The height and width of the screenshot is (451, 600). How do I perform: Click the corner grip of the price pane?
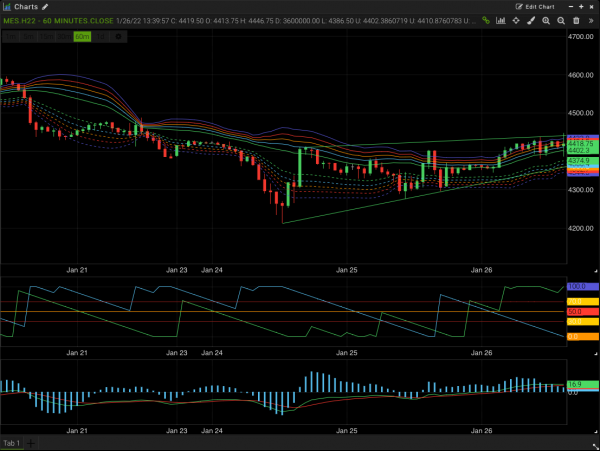tap(595, 271)
